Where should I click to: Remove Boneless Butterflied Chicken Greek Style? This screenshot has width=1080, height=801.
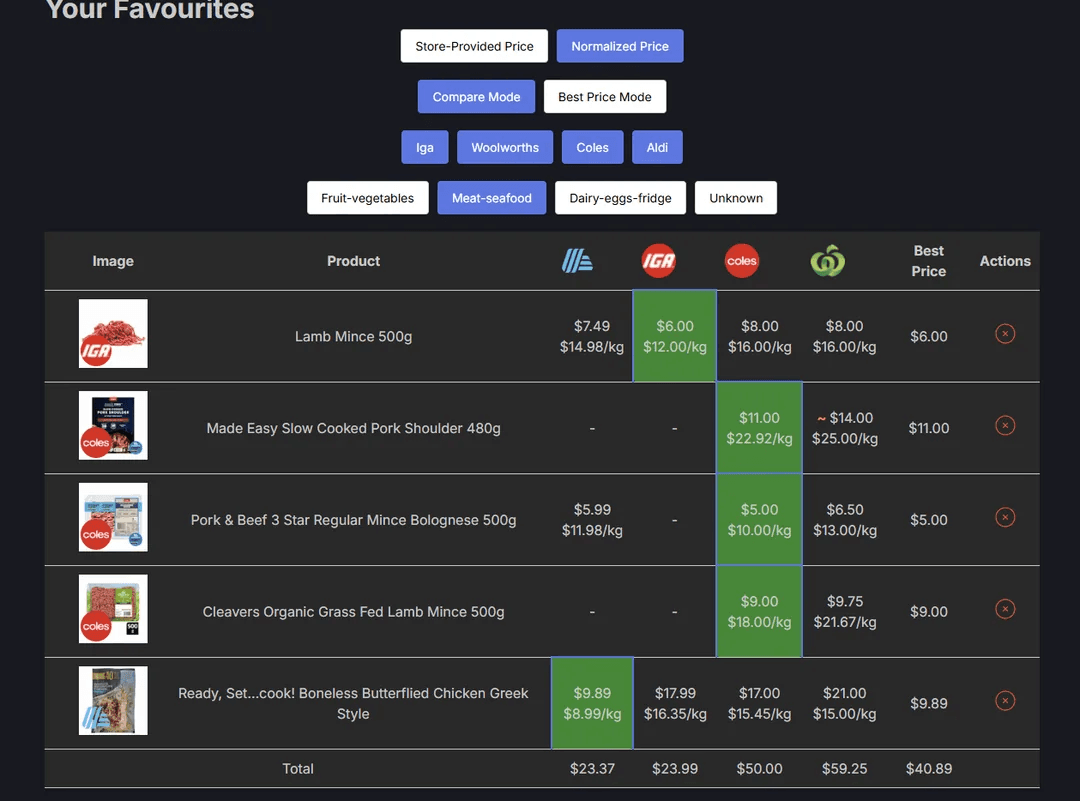(1005, 701)
